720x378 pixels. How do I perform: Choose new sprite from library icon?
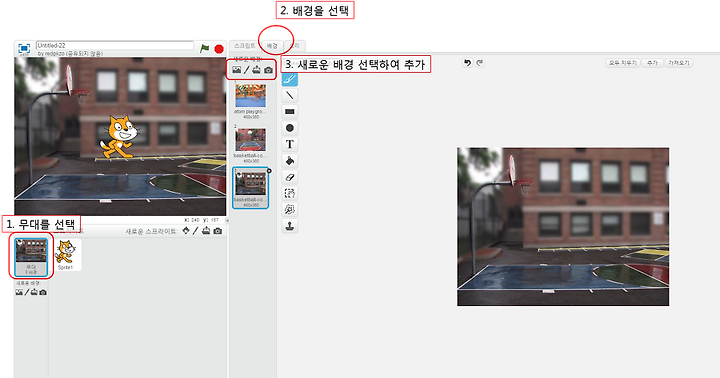186,231
